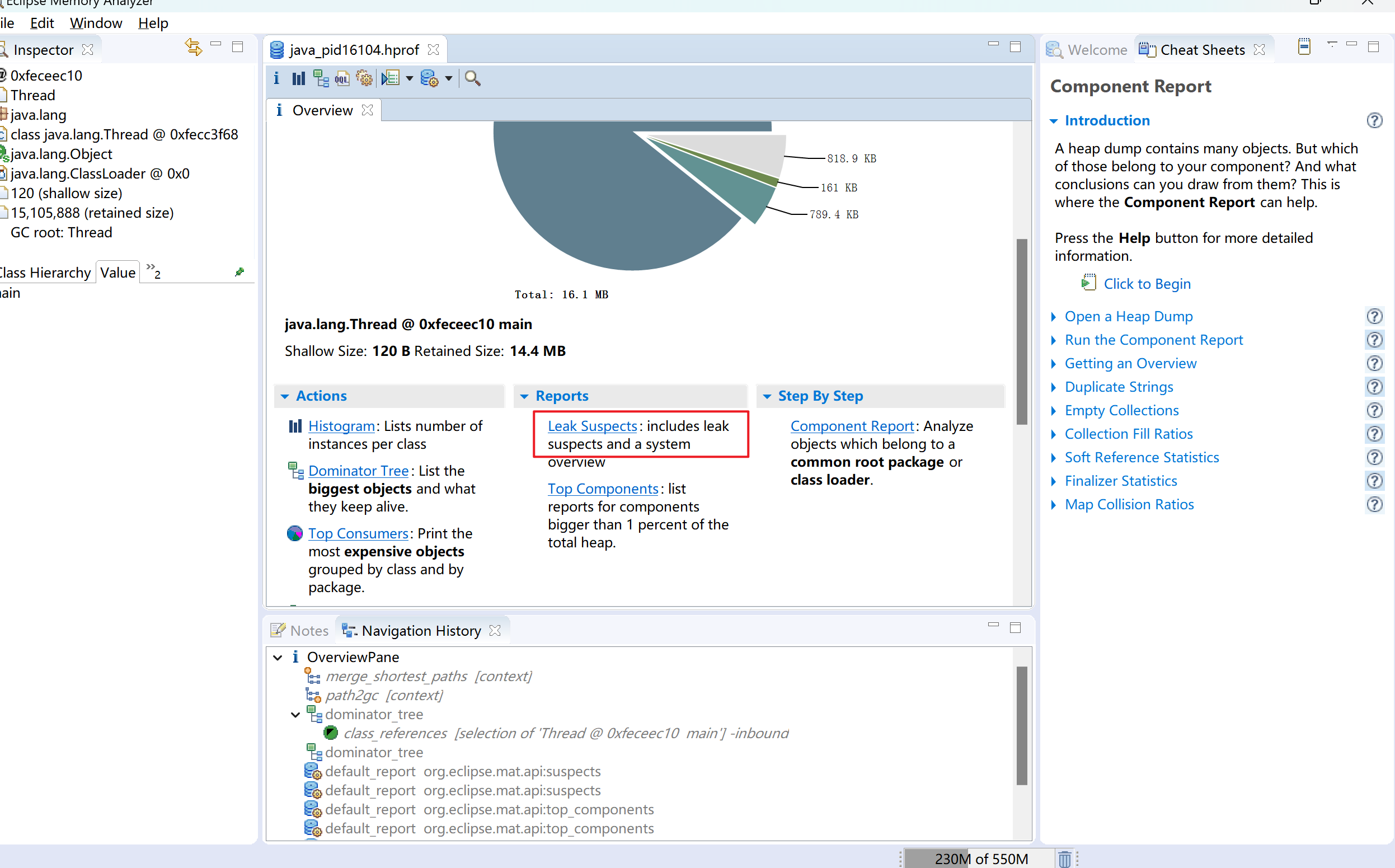This screenshot has width=1395, height=868.
Task: Open help for Getting an Overview step
Action: point(1374,363)
